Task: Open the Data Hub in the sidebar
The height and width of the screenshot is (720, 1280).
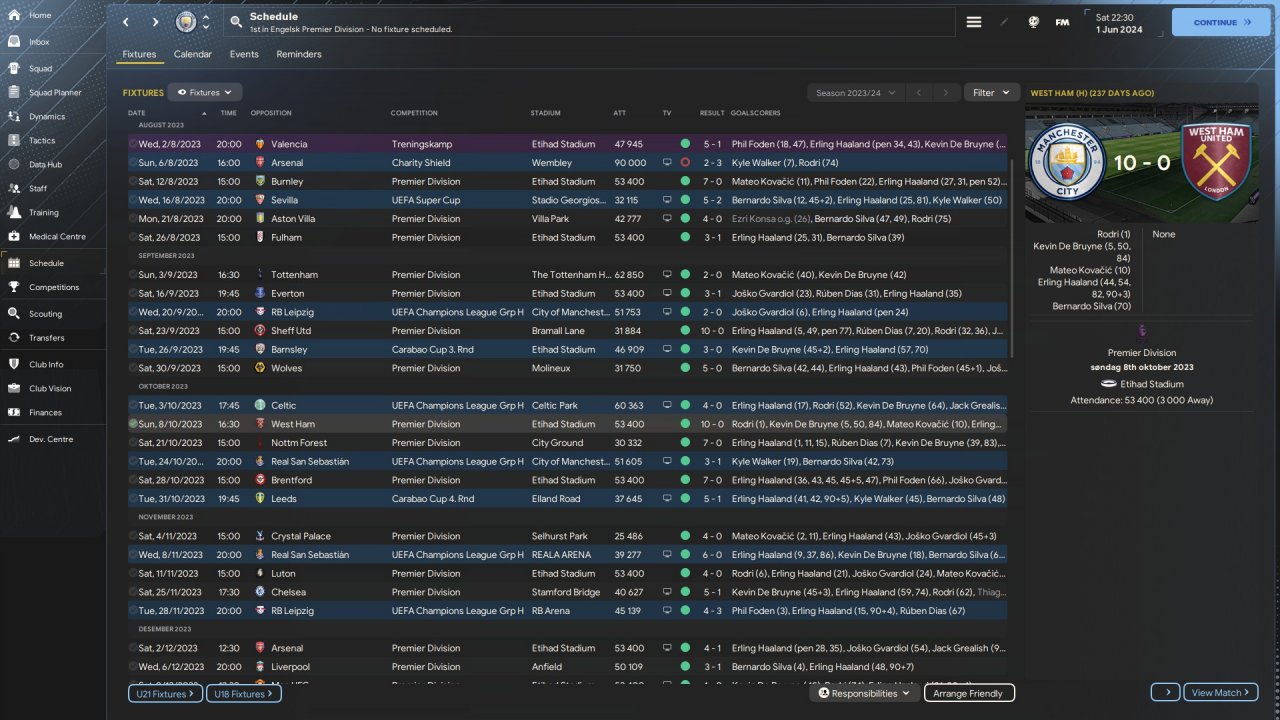Action: [x=45, y=164]
